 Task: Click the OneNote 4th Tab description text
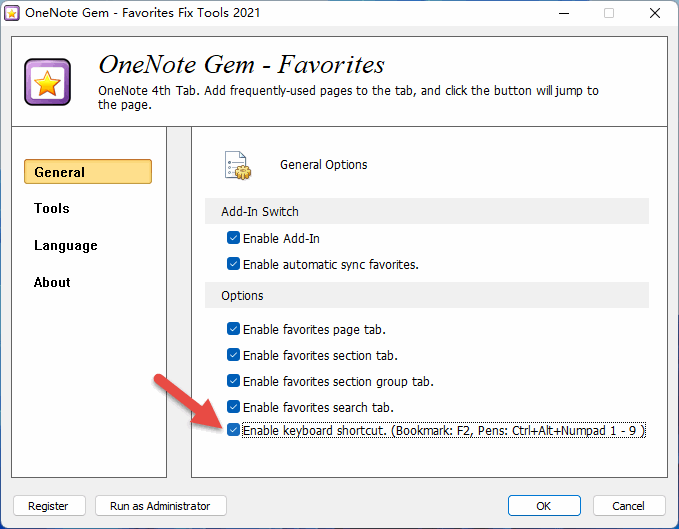click(348, 97)
